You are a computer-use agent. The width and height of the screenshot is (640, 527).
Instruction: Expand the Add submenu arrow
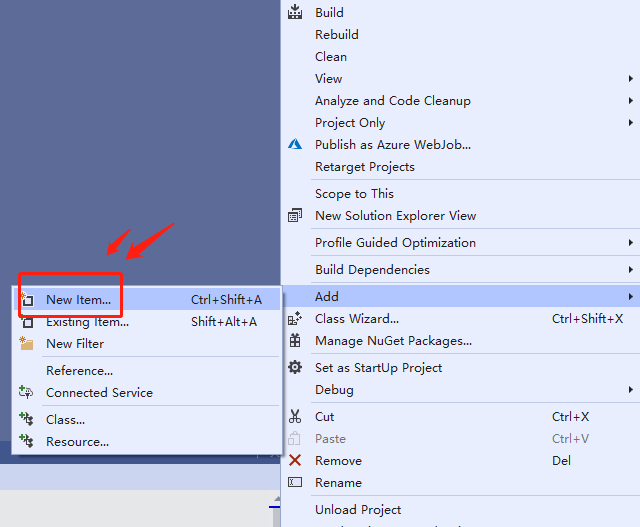(631, 296)
